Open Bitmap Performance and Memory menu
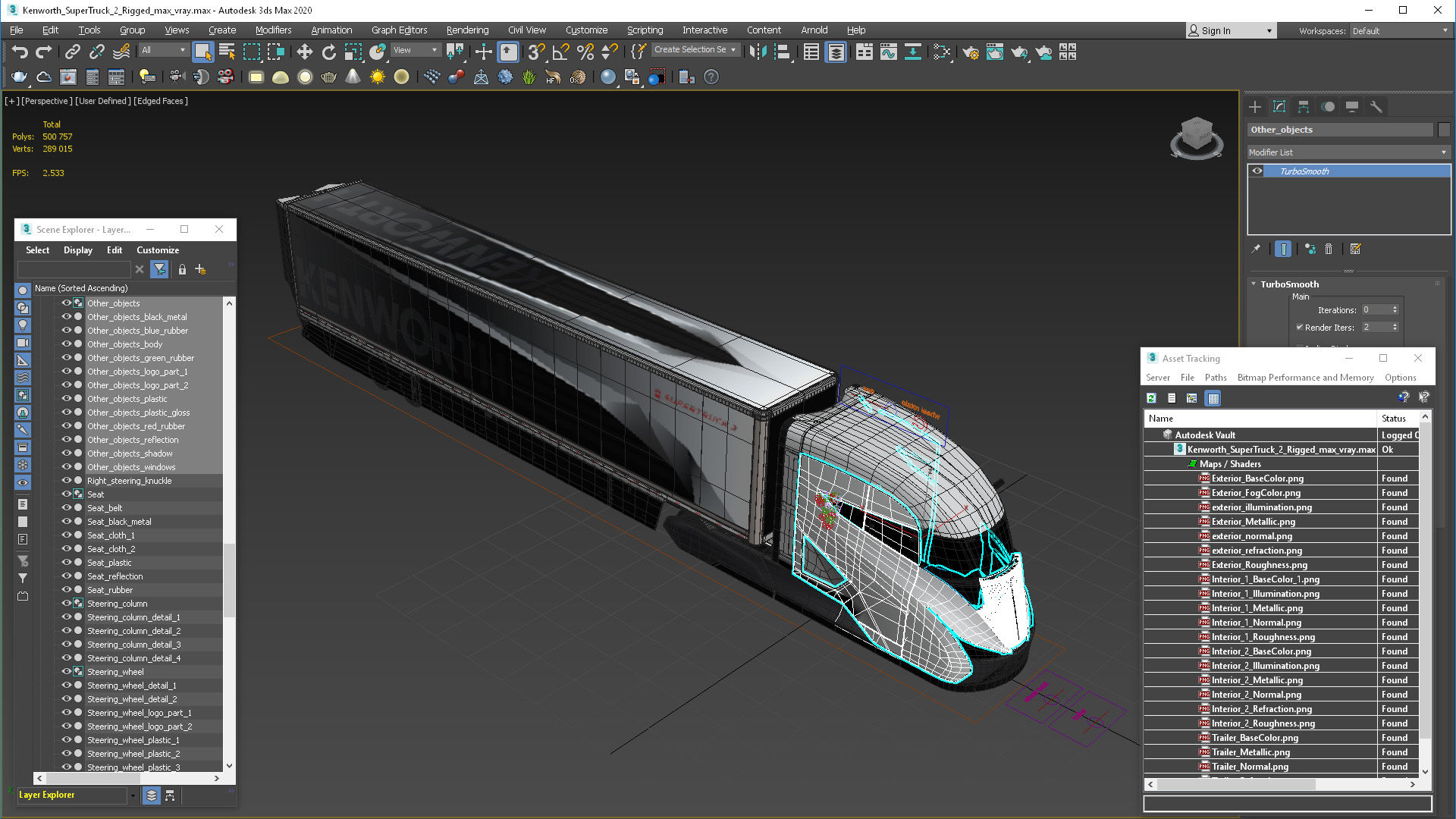Viewport: 1456px width, 819px height. (1305, 378)
